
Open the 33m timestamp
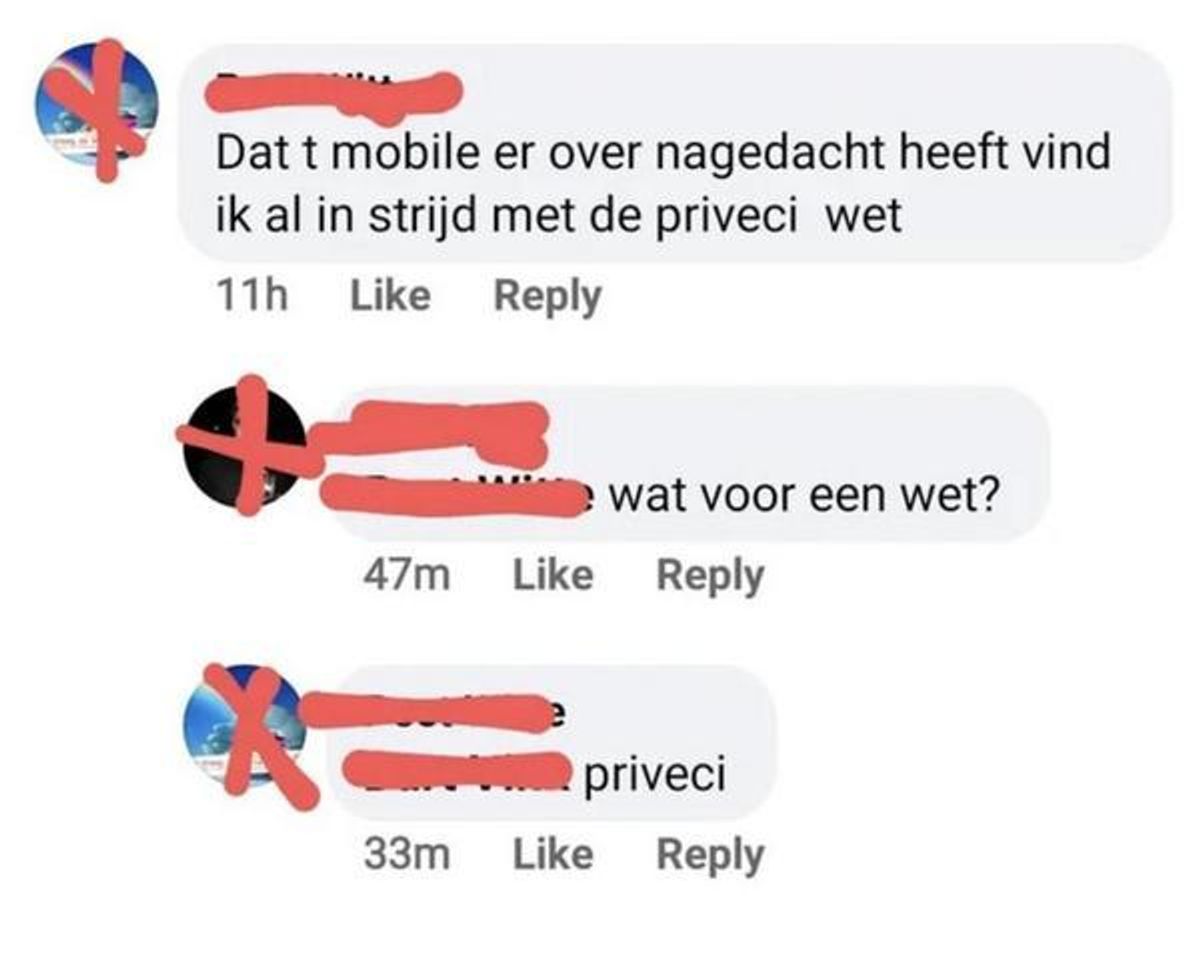[x=407, y=854]
